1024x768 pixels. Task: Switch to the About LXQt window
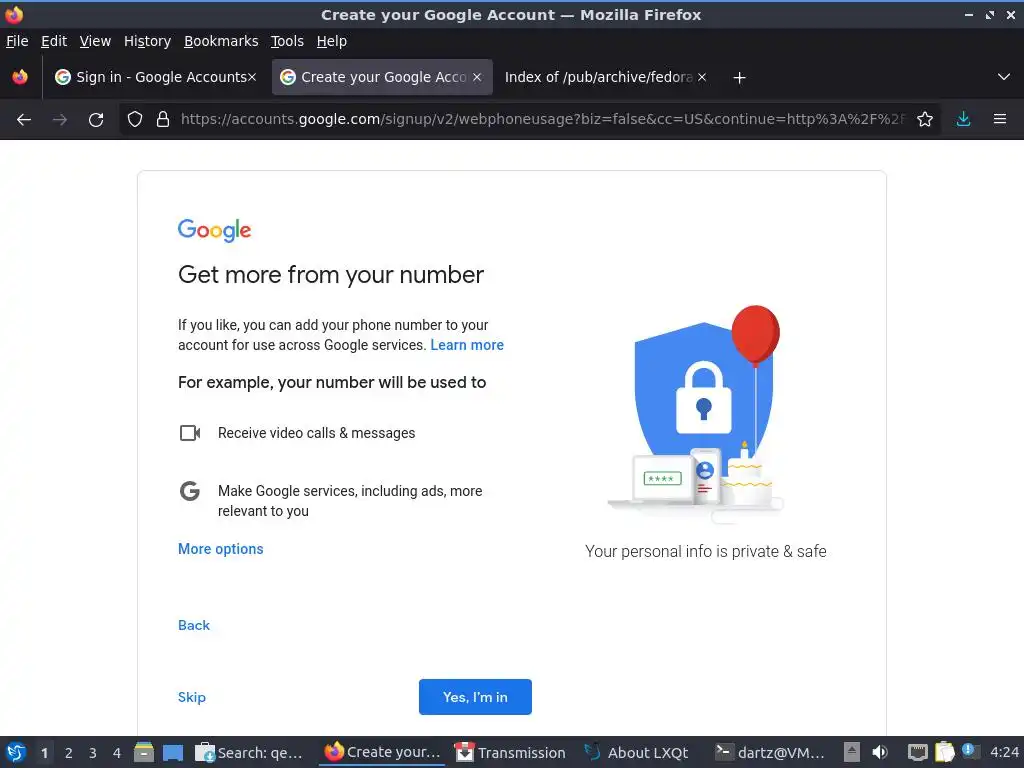pos(637,753)
